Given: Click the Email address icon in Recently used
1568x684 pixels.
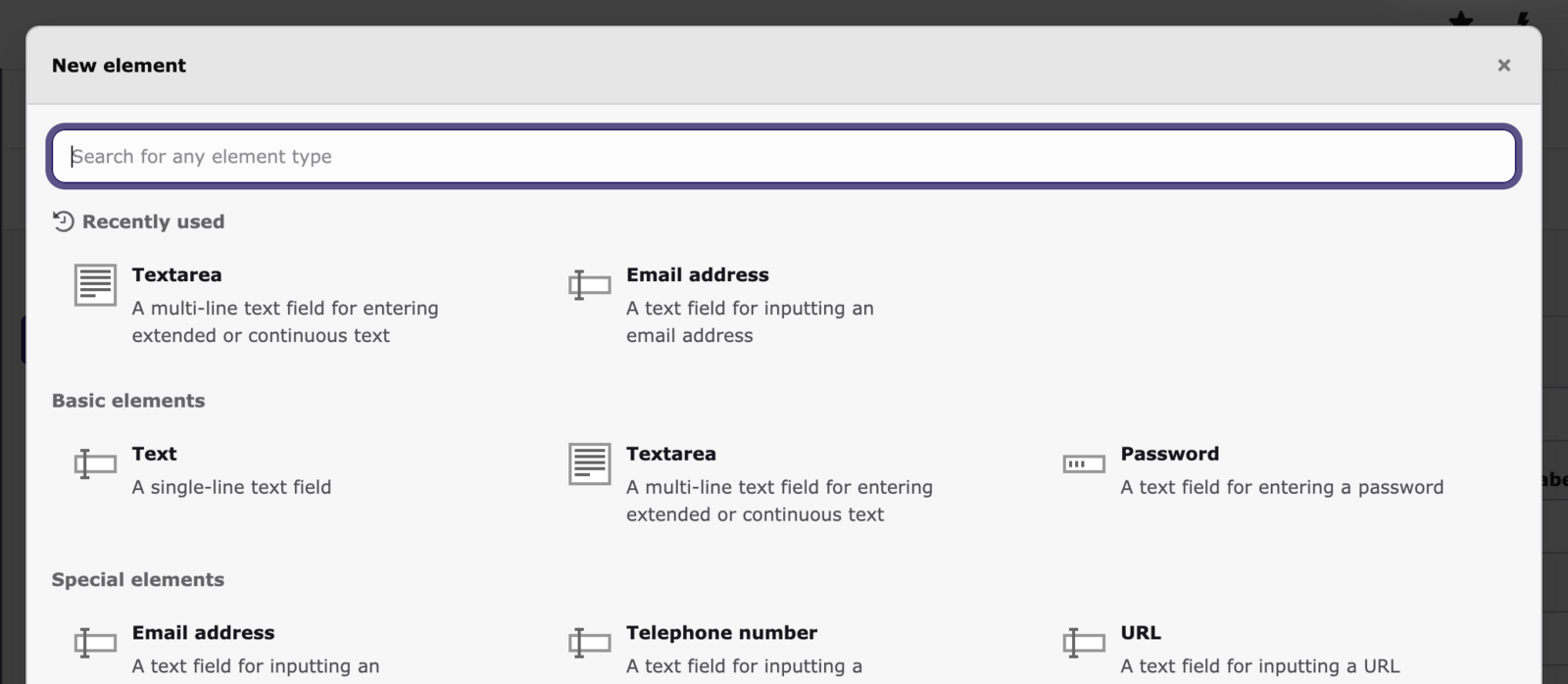Looking at the screenshot, I should 589,285.
